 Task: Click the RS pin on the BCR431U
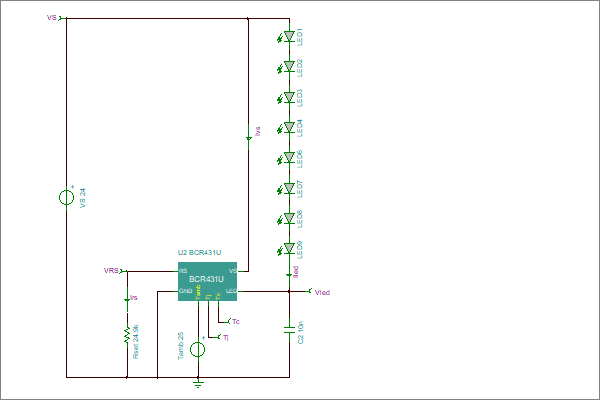[183, 271]
